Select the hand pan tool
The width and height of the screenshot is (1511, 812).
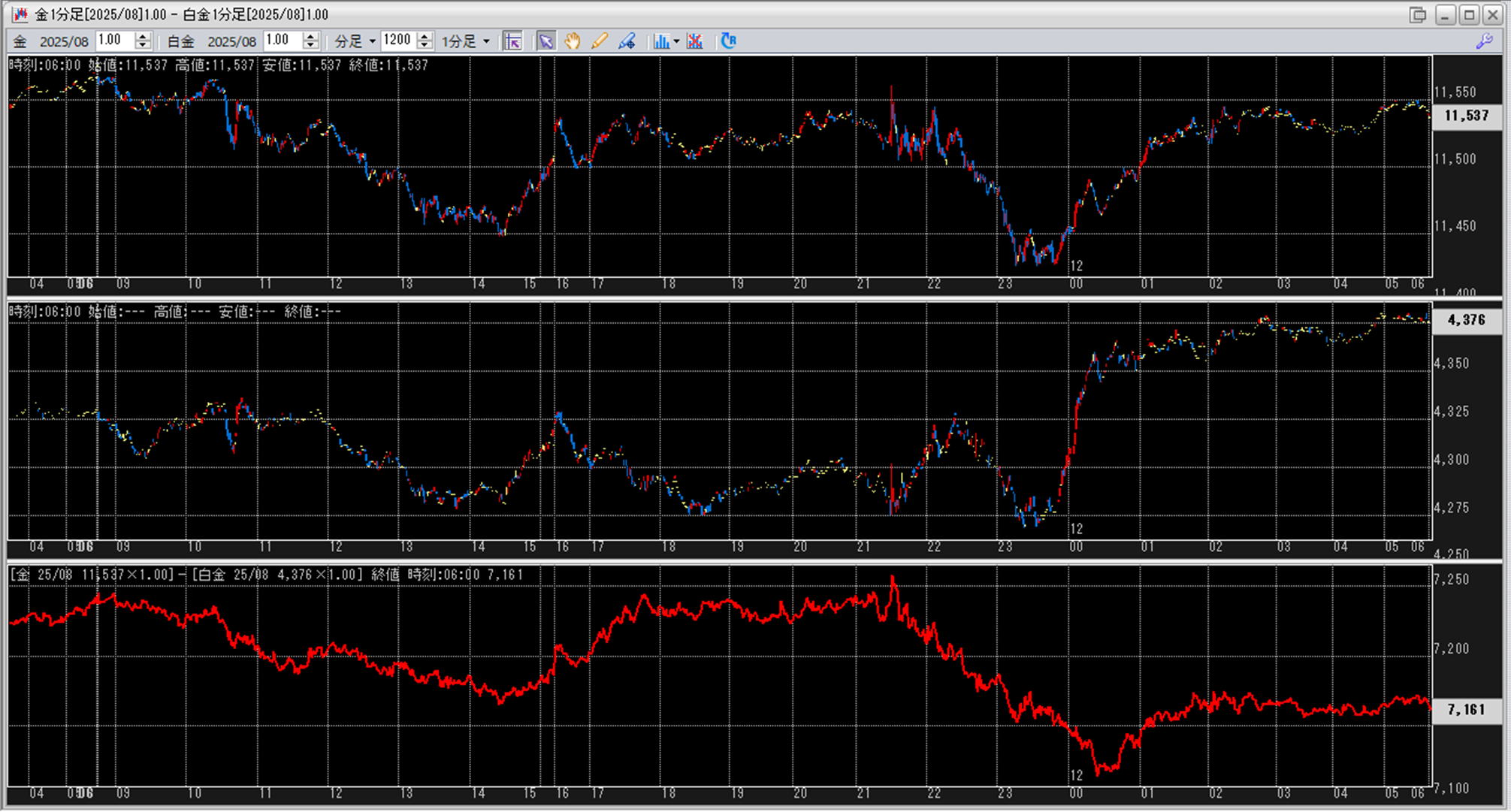pyautogui.click(x=573, y=41)
